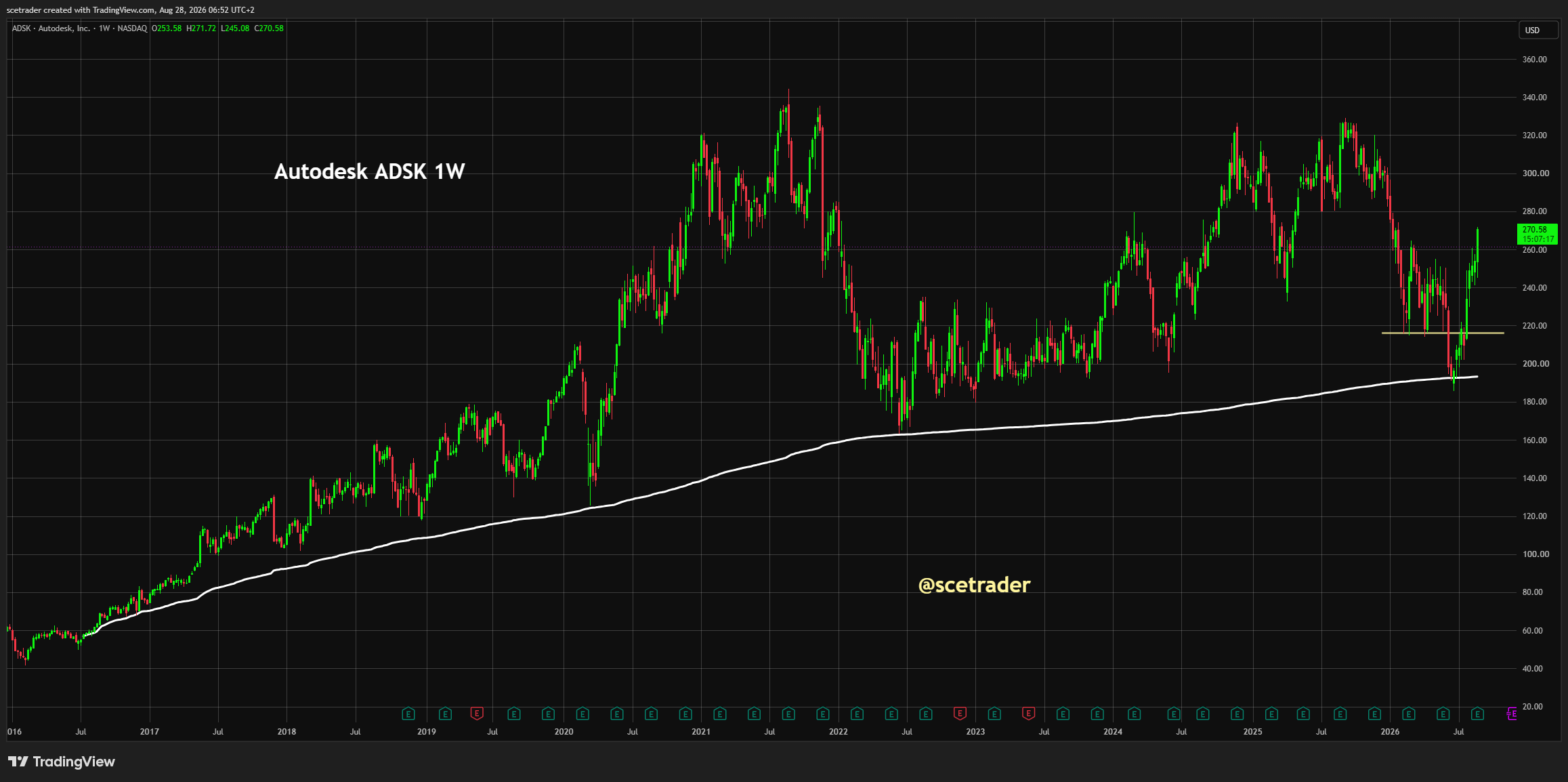The height and width of the screenshot is (782, 1568).
Task: Click the 2019 time axis label
Action: [426, 732]
